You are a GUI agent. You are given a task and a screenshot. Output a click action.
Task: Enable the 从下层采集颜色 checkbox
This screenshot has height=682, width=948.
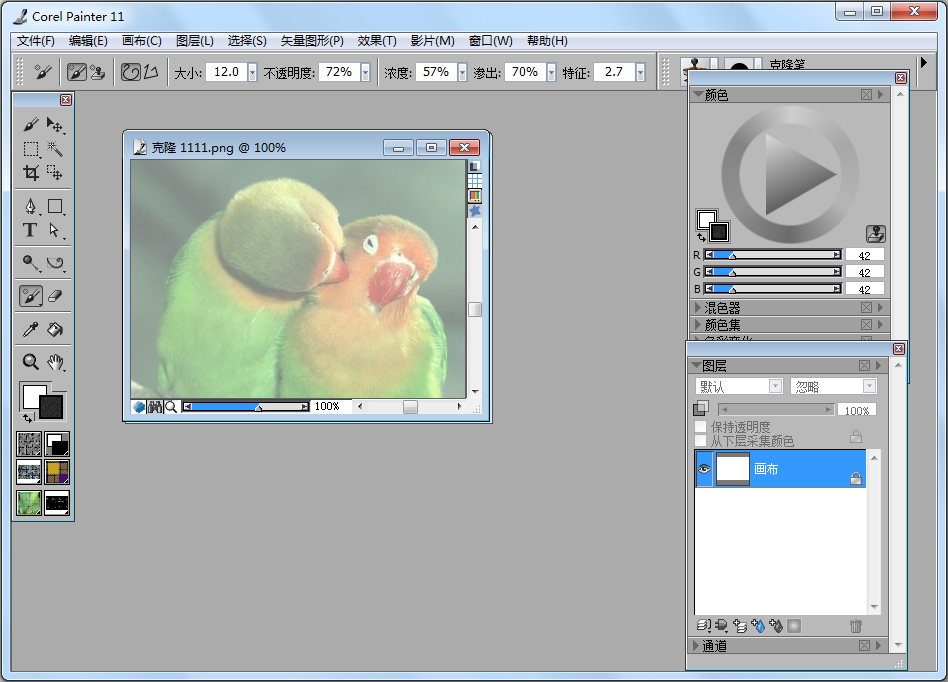click(699, 437)
